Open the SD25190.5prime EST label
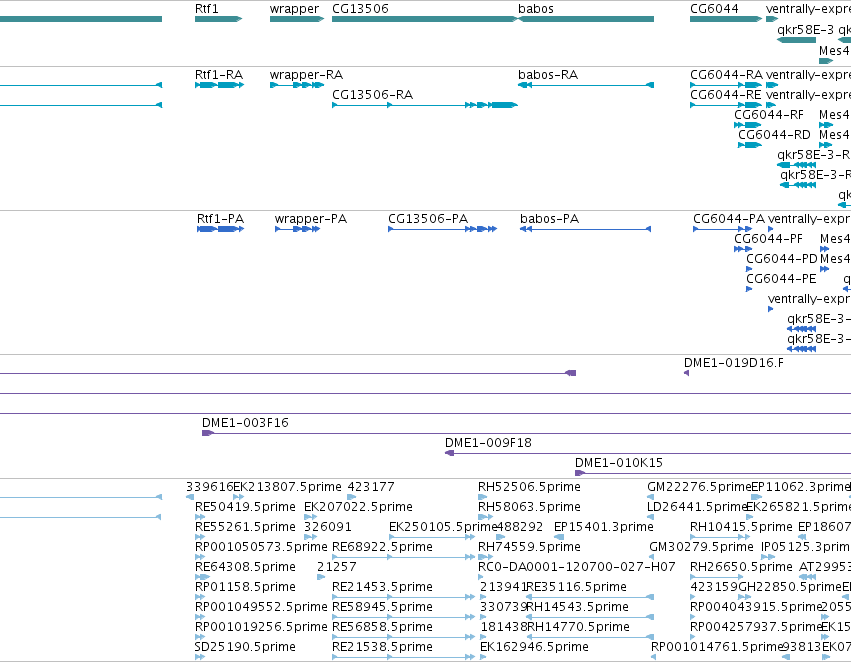Screen dimensions: 851x662 click(245, 647)
